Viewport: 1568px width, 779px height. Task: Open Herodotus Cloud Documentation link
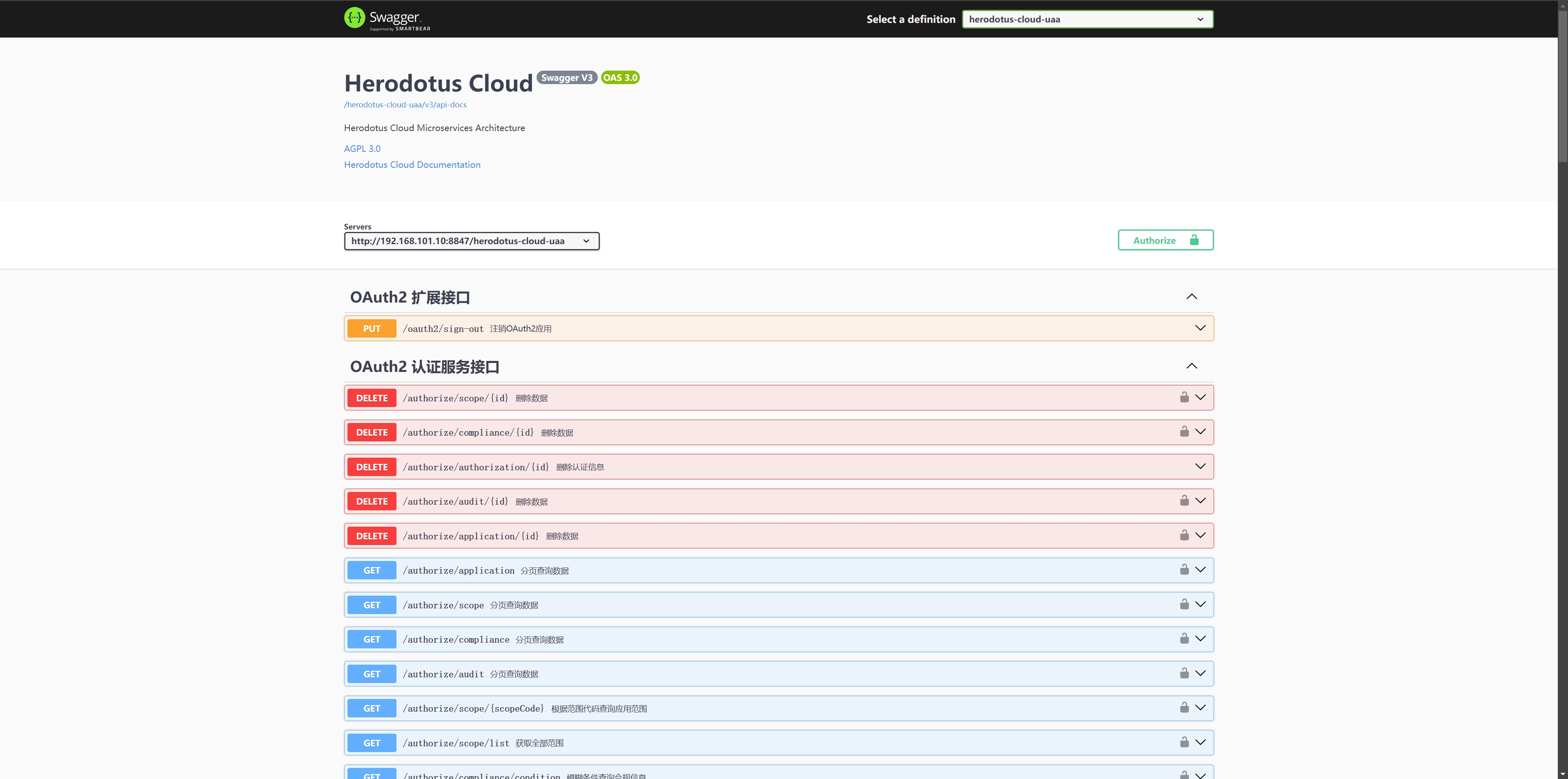412,165
